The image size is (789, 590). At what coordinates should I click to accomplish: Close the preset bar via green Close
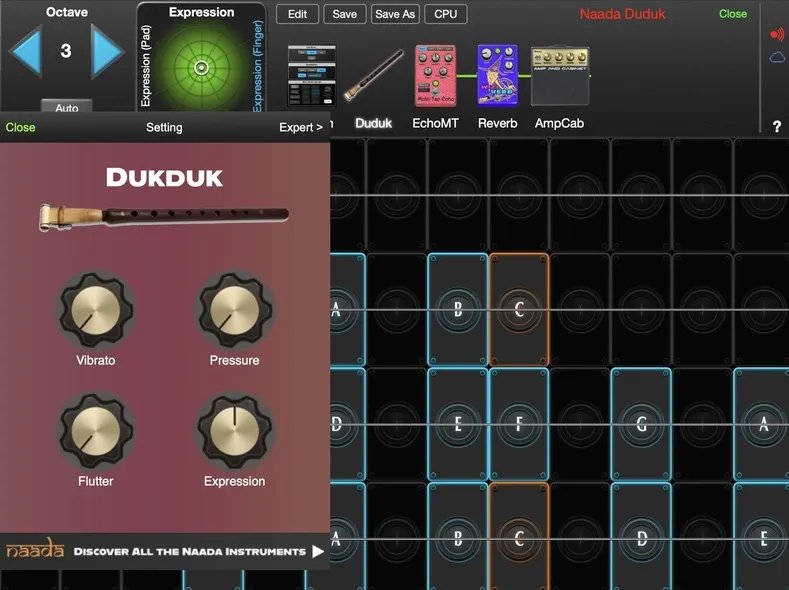pos(733,14)
